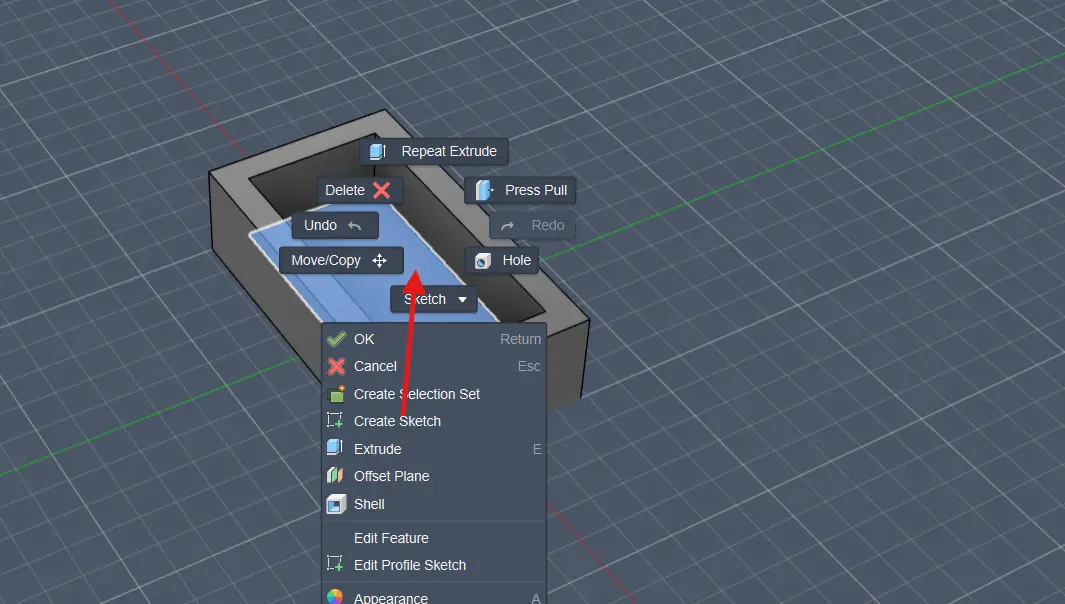This screenshot has height=604, width=1065.
Task: Select the Hole command
Action: [x=502, y=260]
